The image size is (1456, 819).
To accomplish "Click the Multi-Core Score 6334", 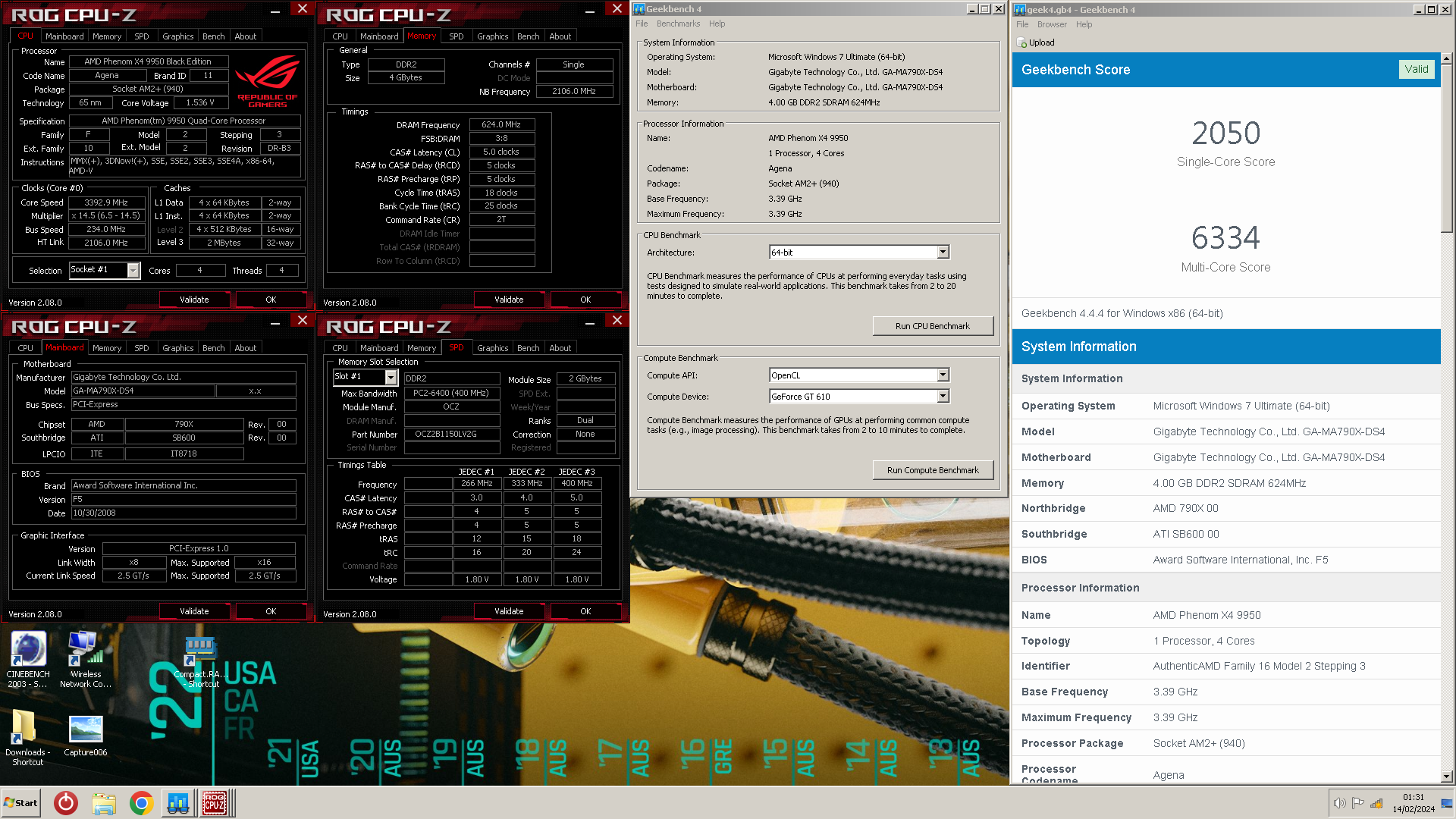I will (x=1225, y=238).
